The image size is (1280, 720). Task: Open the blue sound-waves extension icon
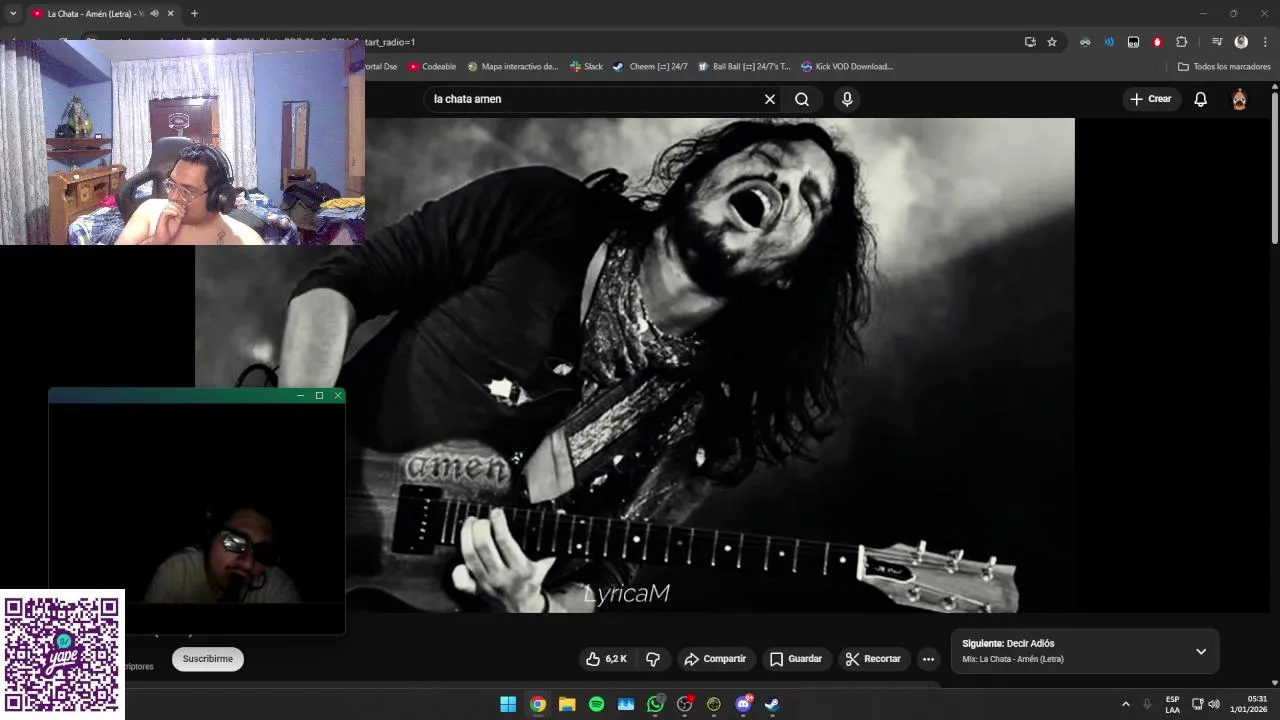(x=1109, y=42)
